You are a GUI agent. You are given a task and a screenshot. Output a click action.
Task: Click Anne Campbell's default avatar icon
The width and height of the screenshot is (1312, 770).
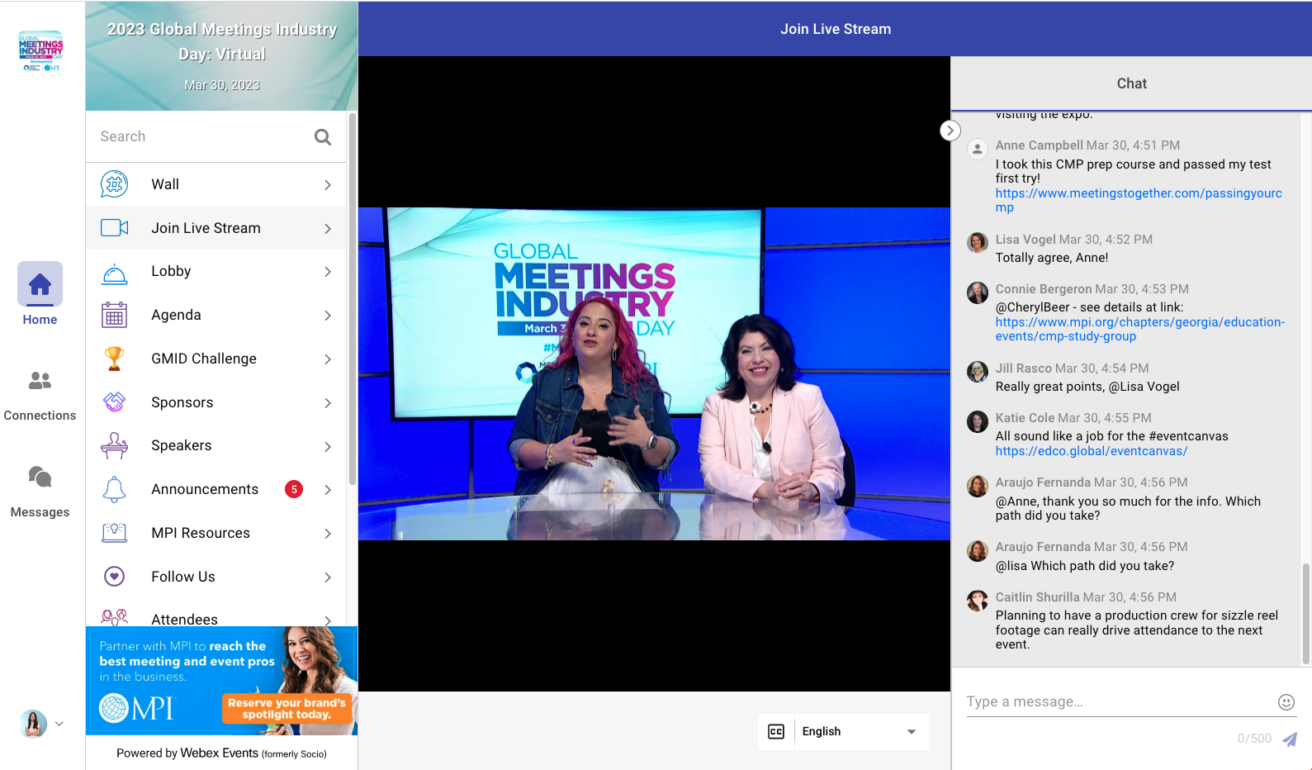pos(977,149)
